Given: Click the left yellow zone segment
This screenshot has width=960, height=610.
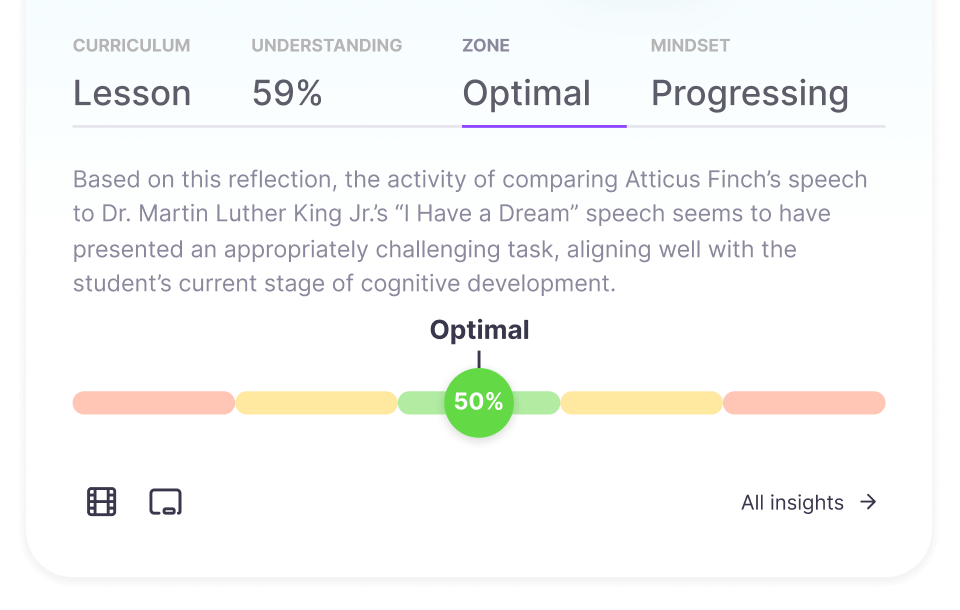Looking at the screenshot, I should 317,402.
